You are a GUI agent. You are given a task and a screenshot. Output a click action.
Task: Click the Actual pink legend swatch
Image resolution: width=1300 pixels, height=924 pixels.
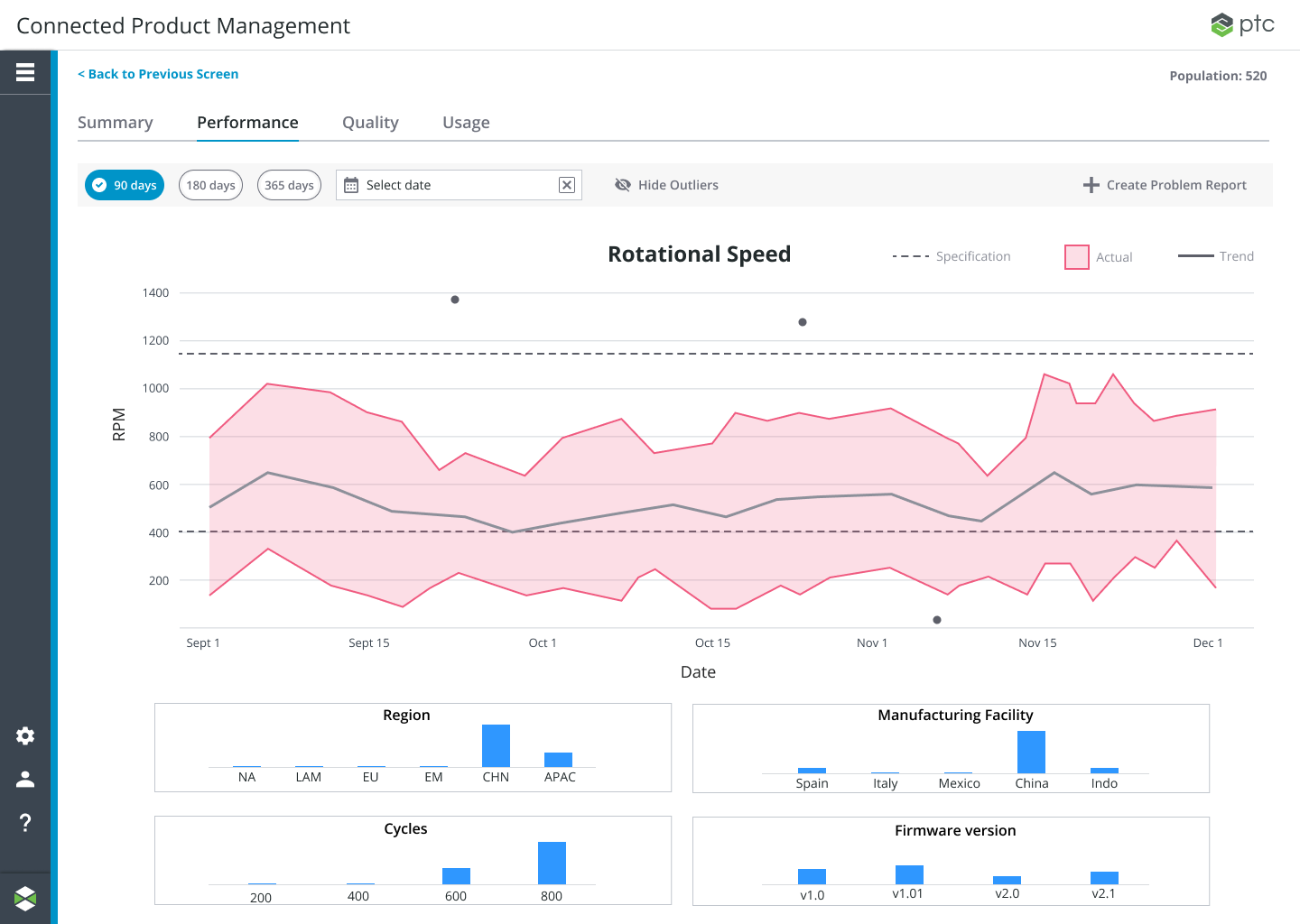[x=1077, y=257]
